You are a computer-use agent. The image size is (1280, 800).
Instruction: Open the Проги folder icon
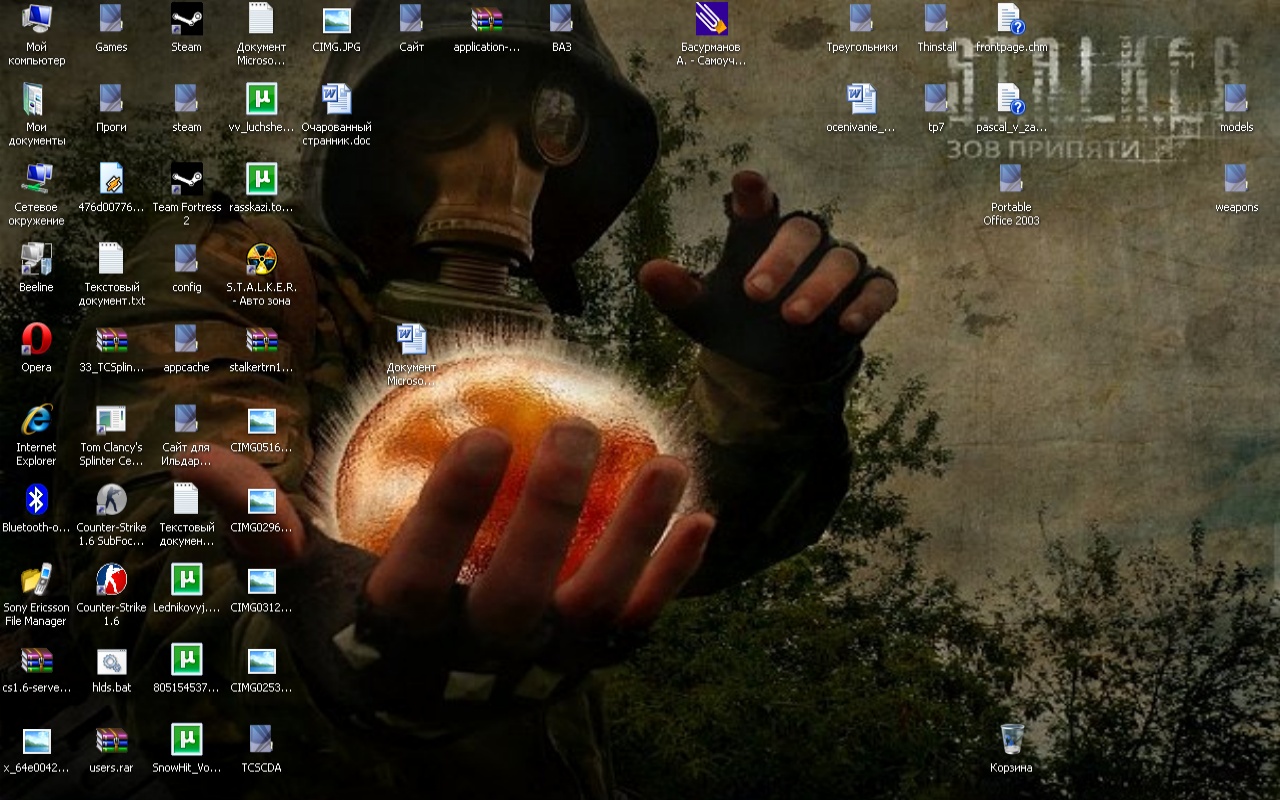[111, 98]
